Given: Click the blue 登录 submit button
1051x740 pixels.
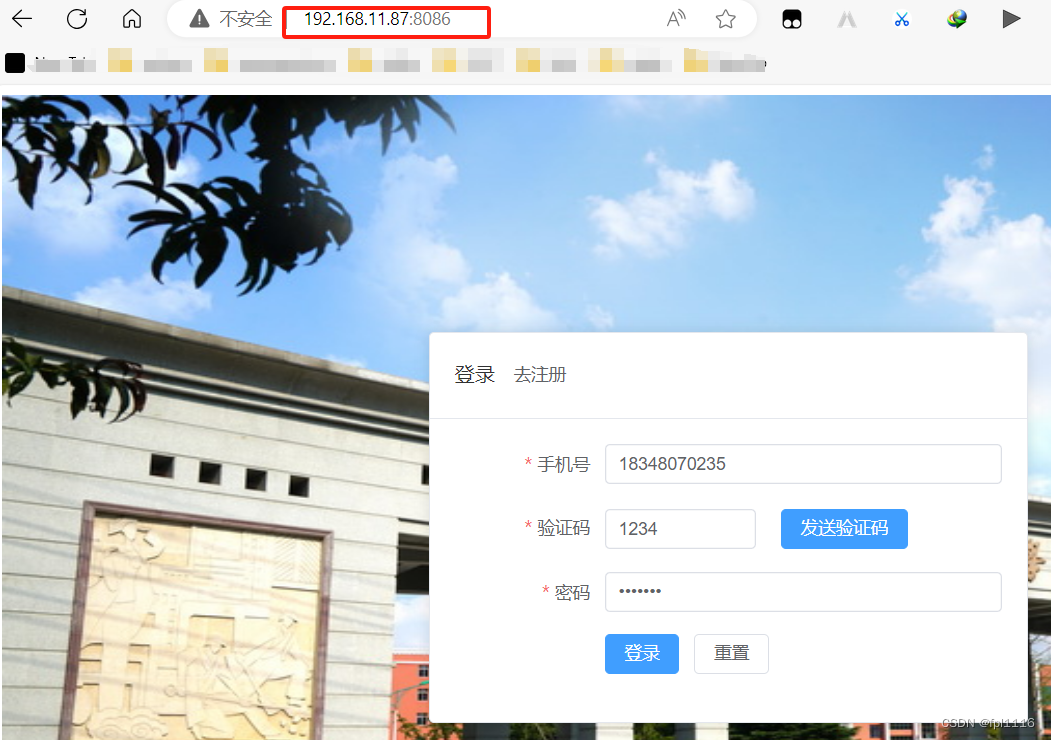Looking at the screenshot, I should [642, 654].
